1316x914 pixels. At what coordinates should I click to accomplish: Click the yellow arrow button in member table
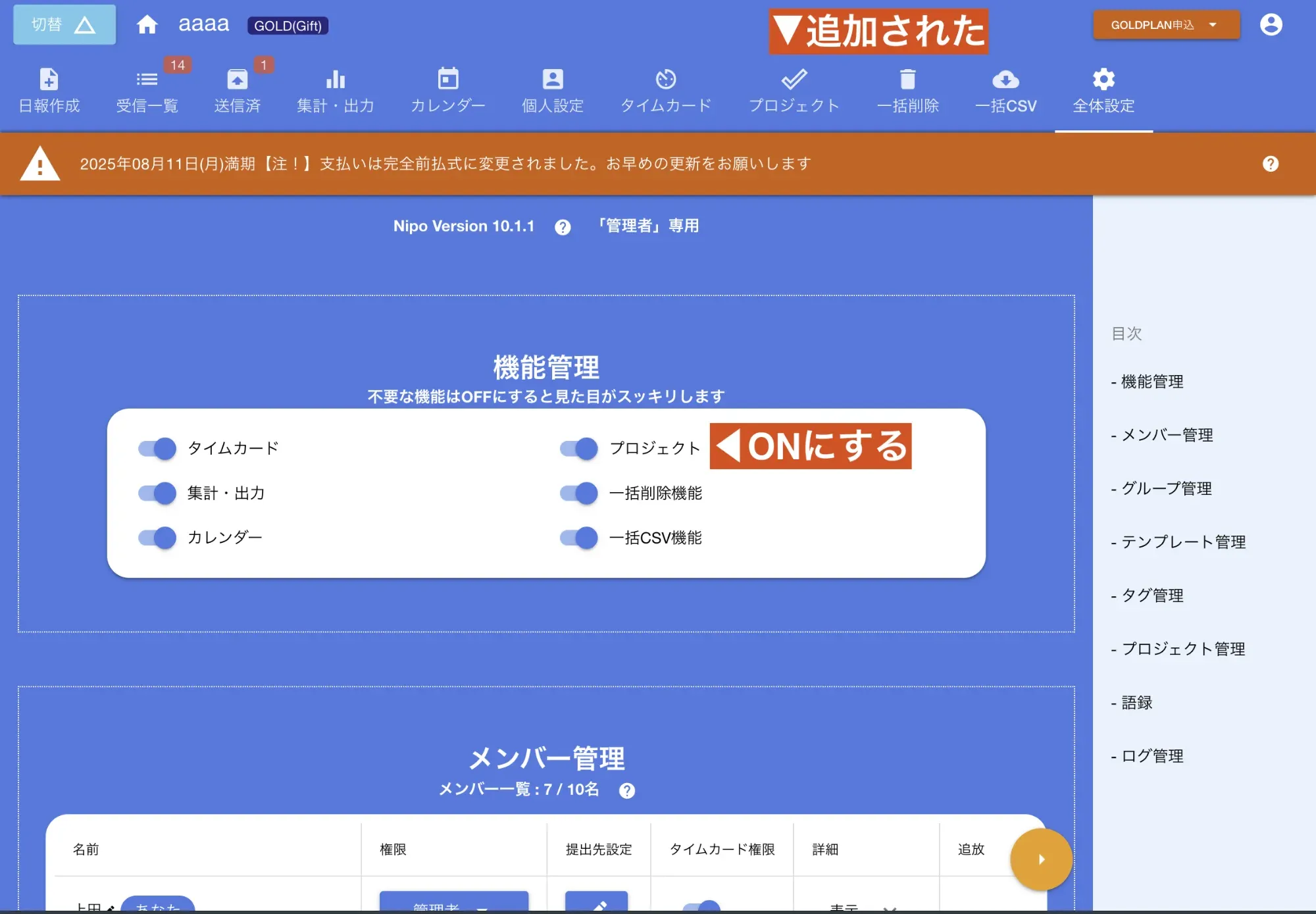coord(1040,858)
